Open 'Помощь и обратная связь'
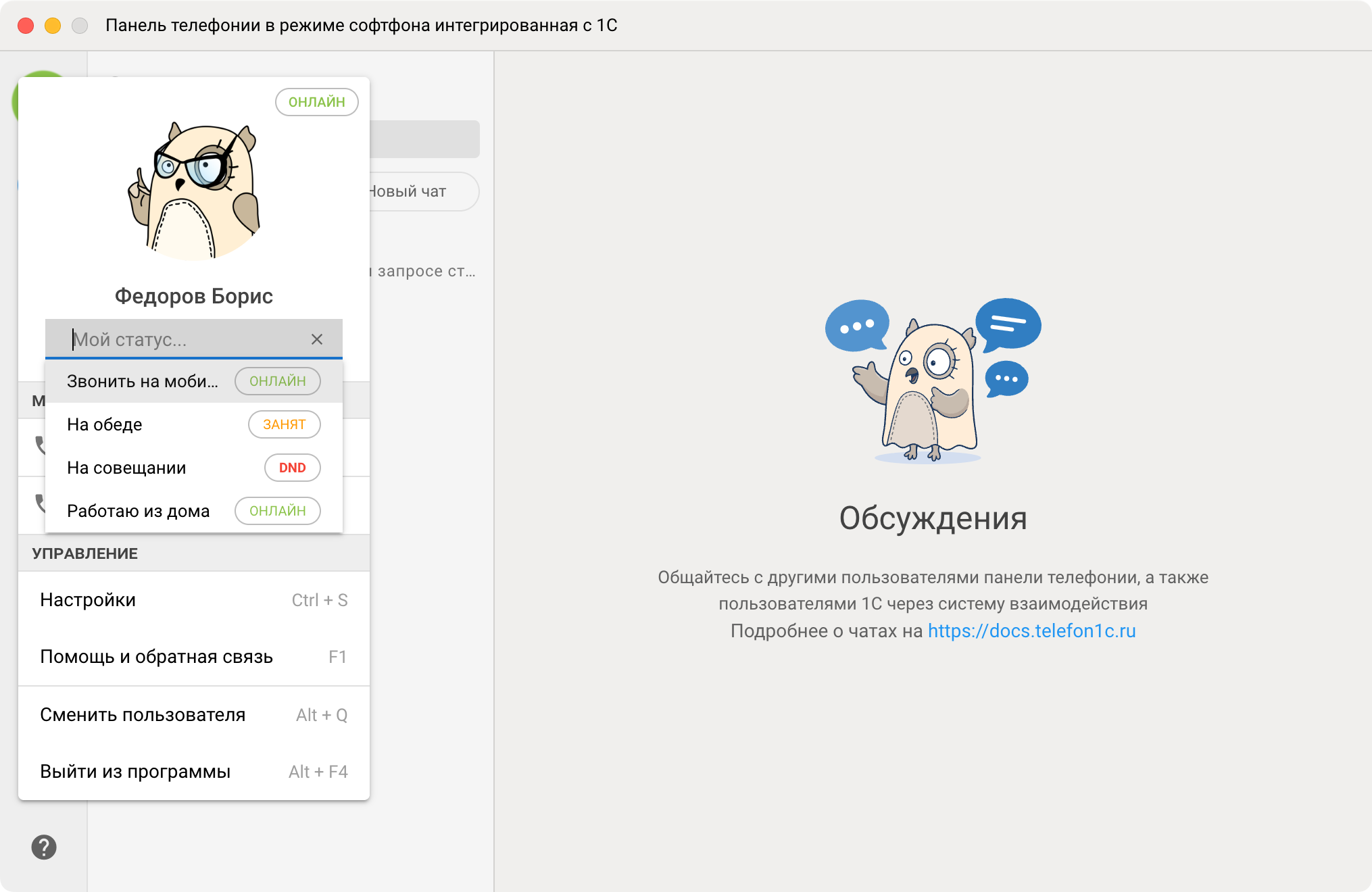Viewport: 1372px width, 892px height. pyautogui.click(x=194, y=657)
